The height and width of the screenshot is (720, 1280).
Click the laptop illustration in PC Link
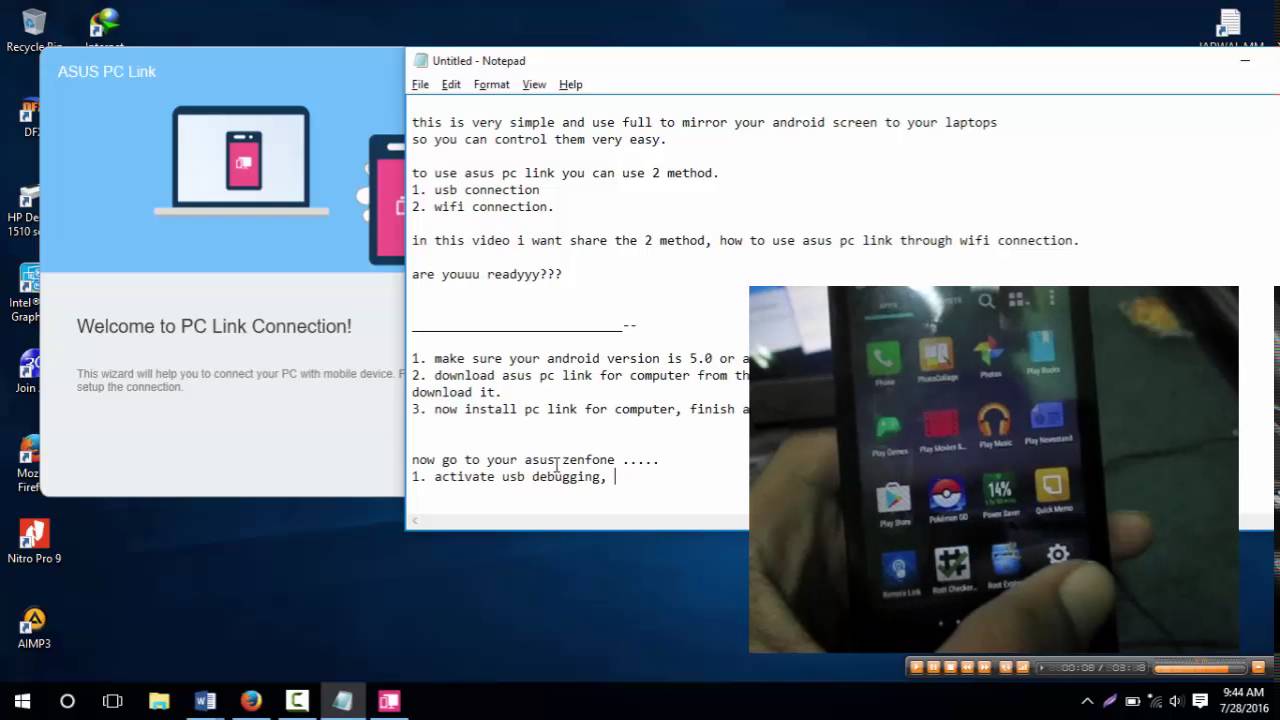[x=241, y=161]
